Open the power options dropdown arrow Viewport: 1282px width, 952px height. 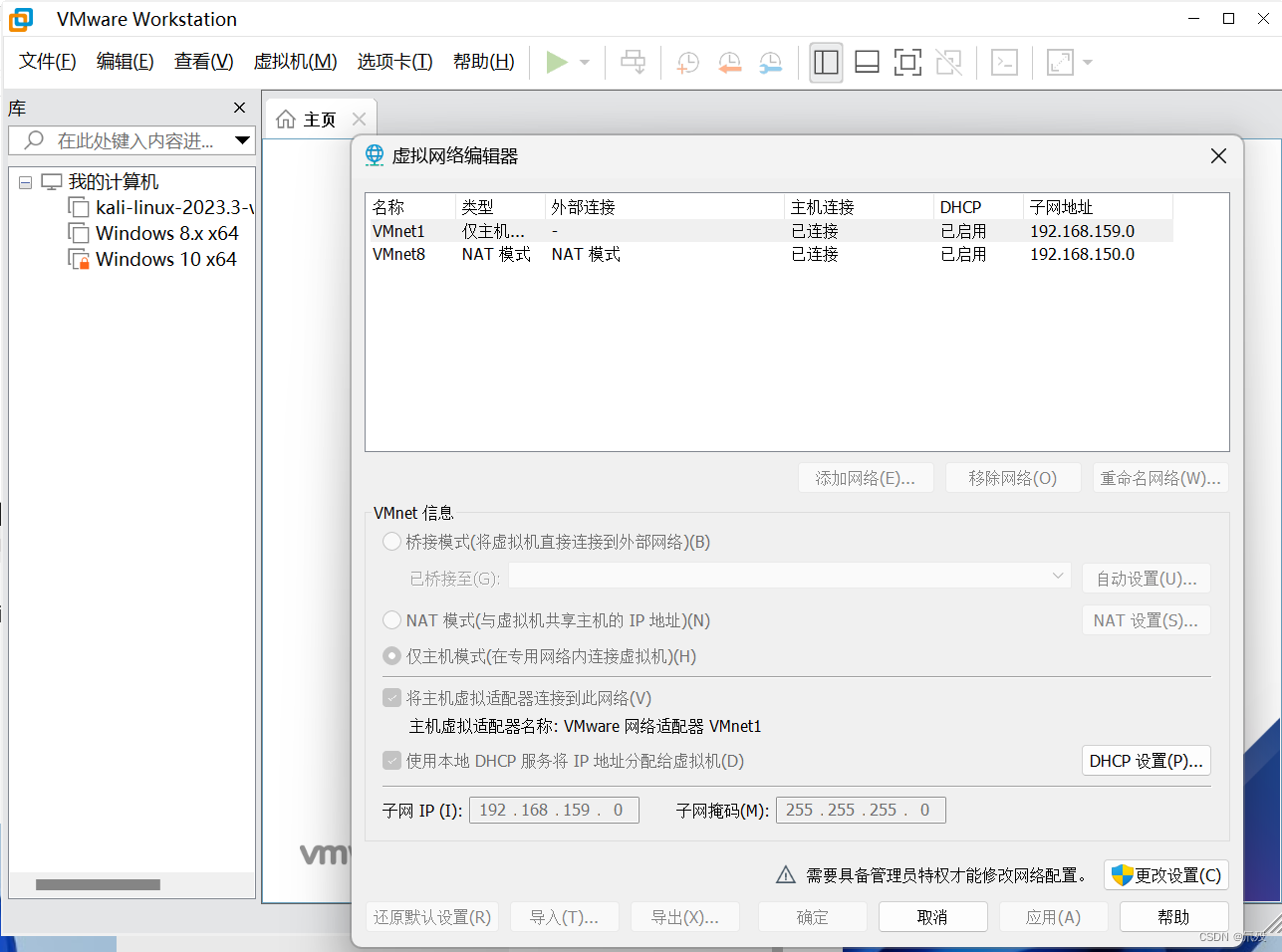[585, 63]
